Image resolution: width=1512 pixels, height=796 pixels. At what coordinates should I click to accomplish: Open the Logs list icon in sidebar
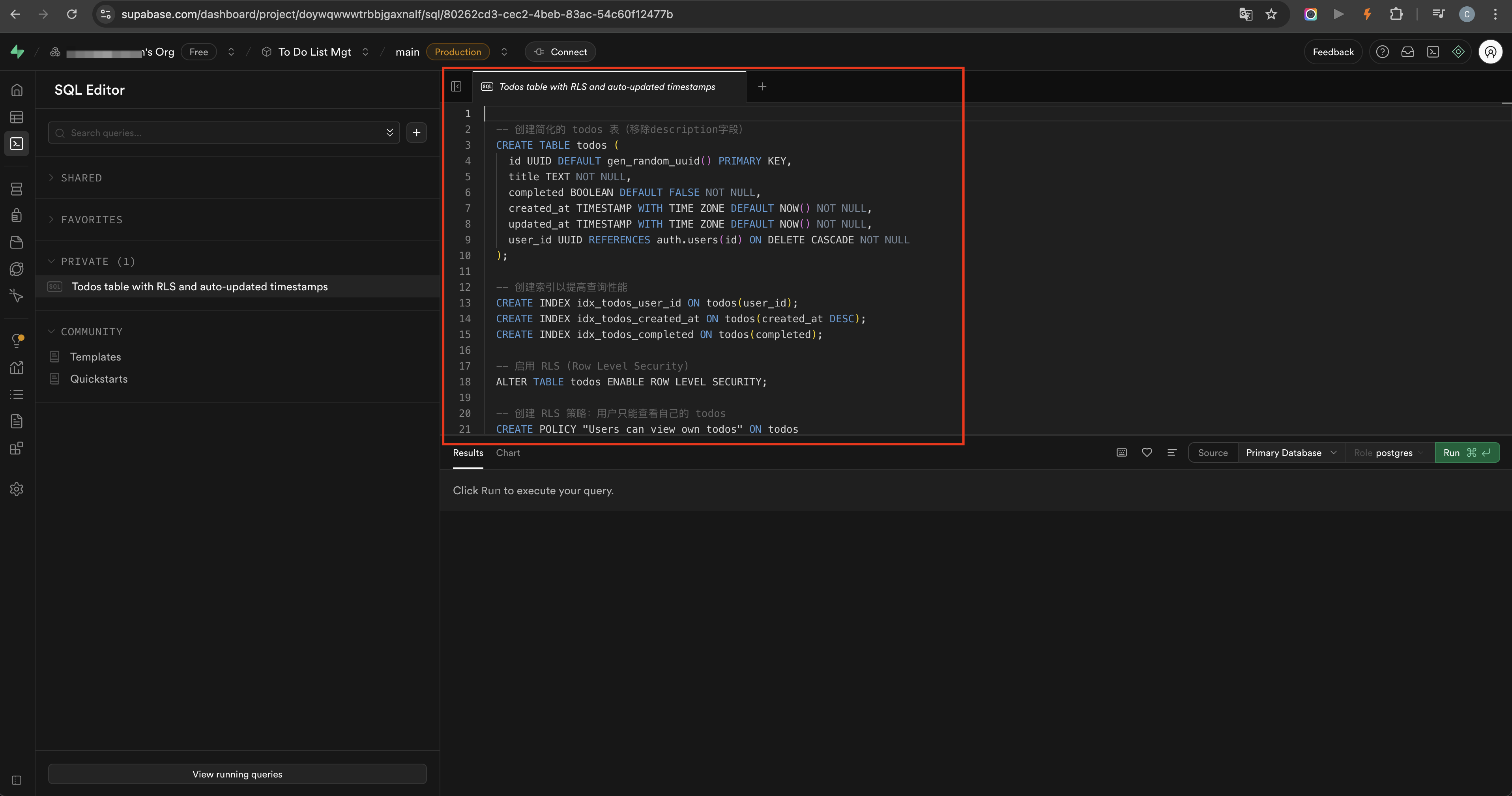17,395
